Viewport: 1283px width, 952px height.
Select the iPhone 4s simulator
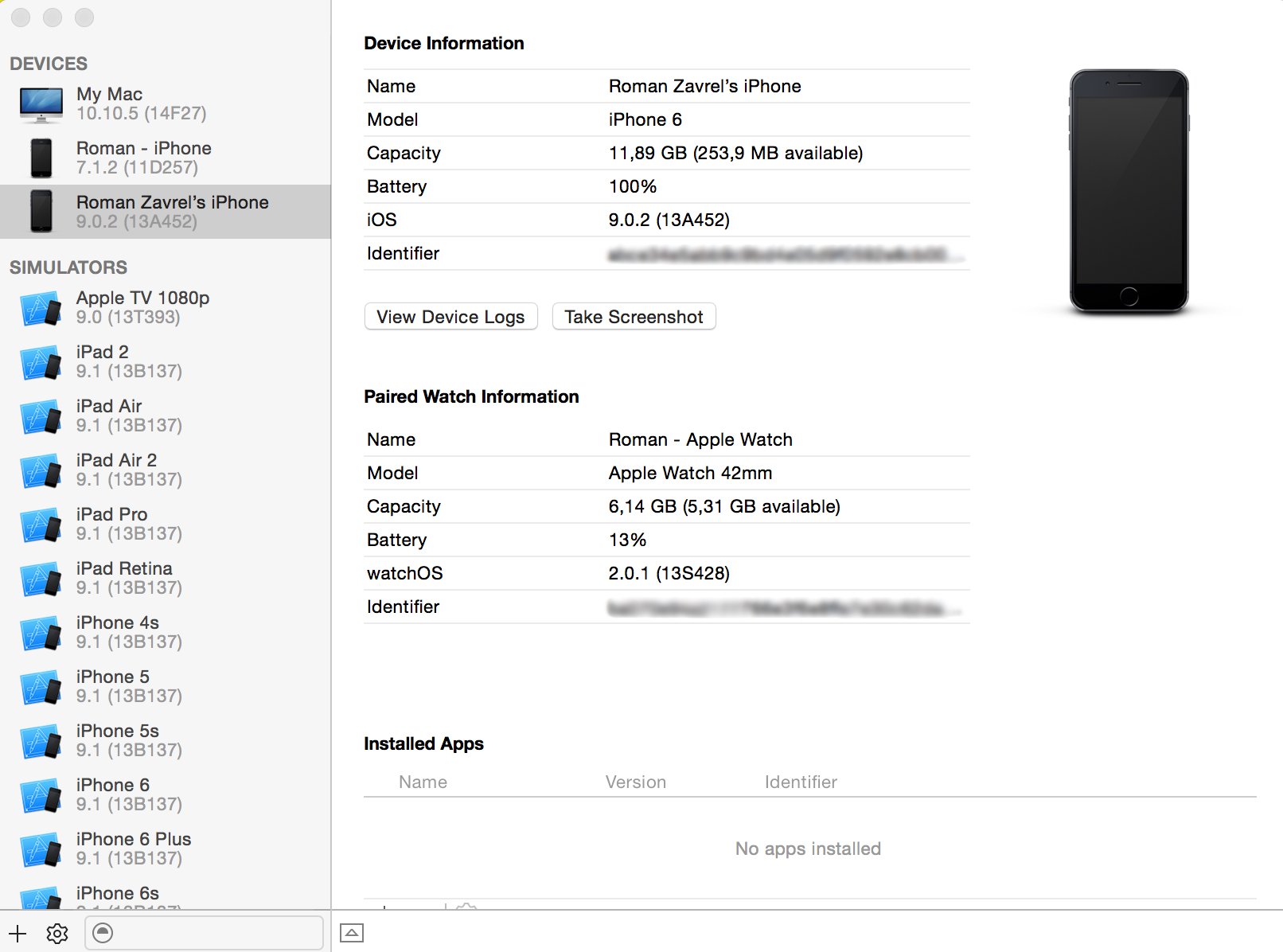click(166, 632)
